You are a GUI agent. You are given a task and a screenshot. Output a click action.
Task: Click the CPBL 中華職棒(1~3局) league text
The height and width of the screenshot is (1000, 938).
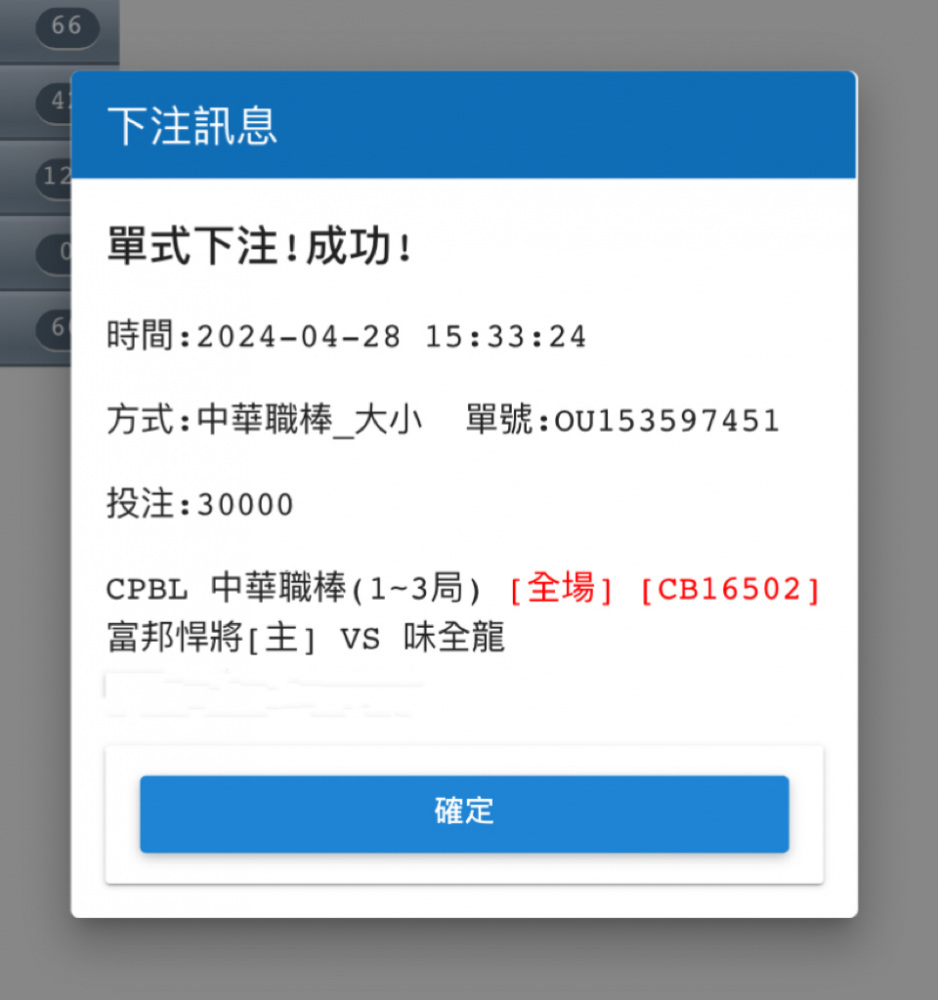(x=293, y=588)
